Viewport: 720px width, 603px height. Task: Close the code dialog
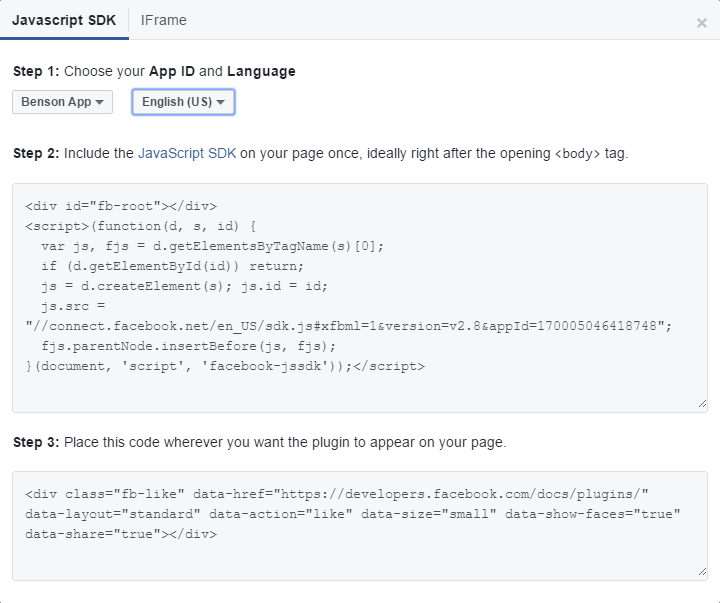(x=702, y=23)
